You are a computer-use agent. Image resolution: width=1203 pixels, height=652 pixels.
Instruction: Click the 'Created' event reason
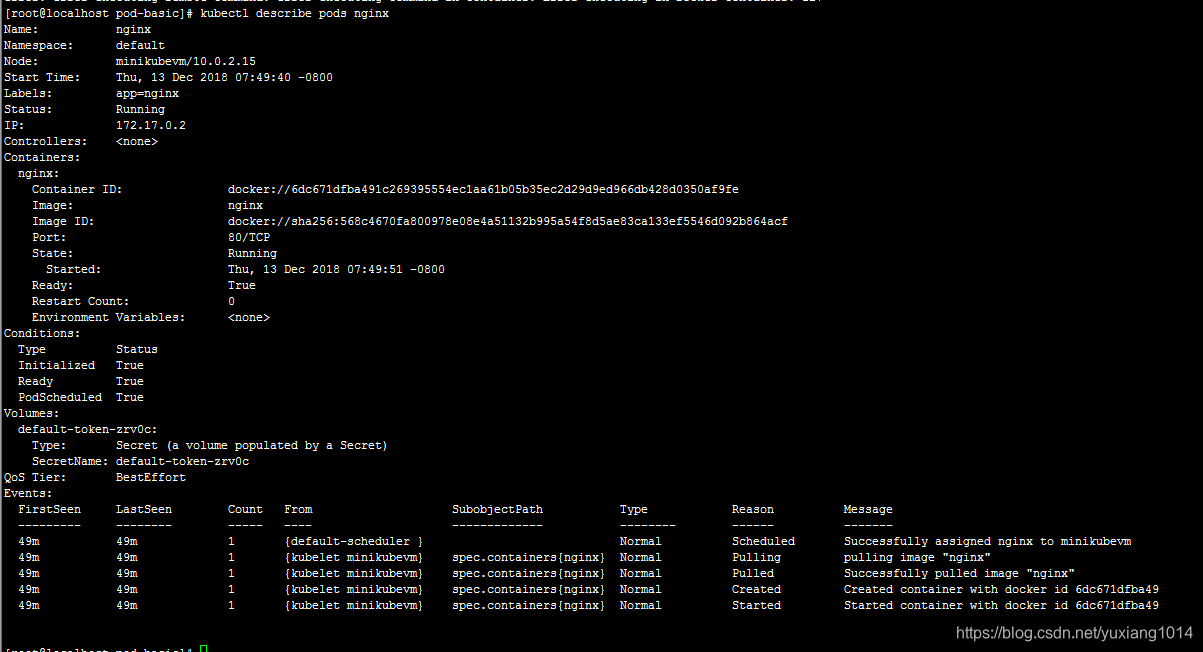(756, 589)
